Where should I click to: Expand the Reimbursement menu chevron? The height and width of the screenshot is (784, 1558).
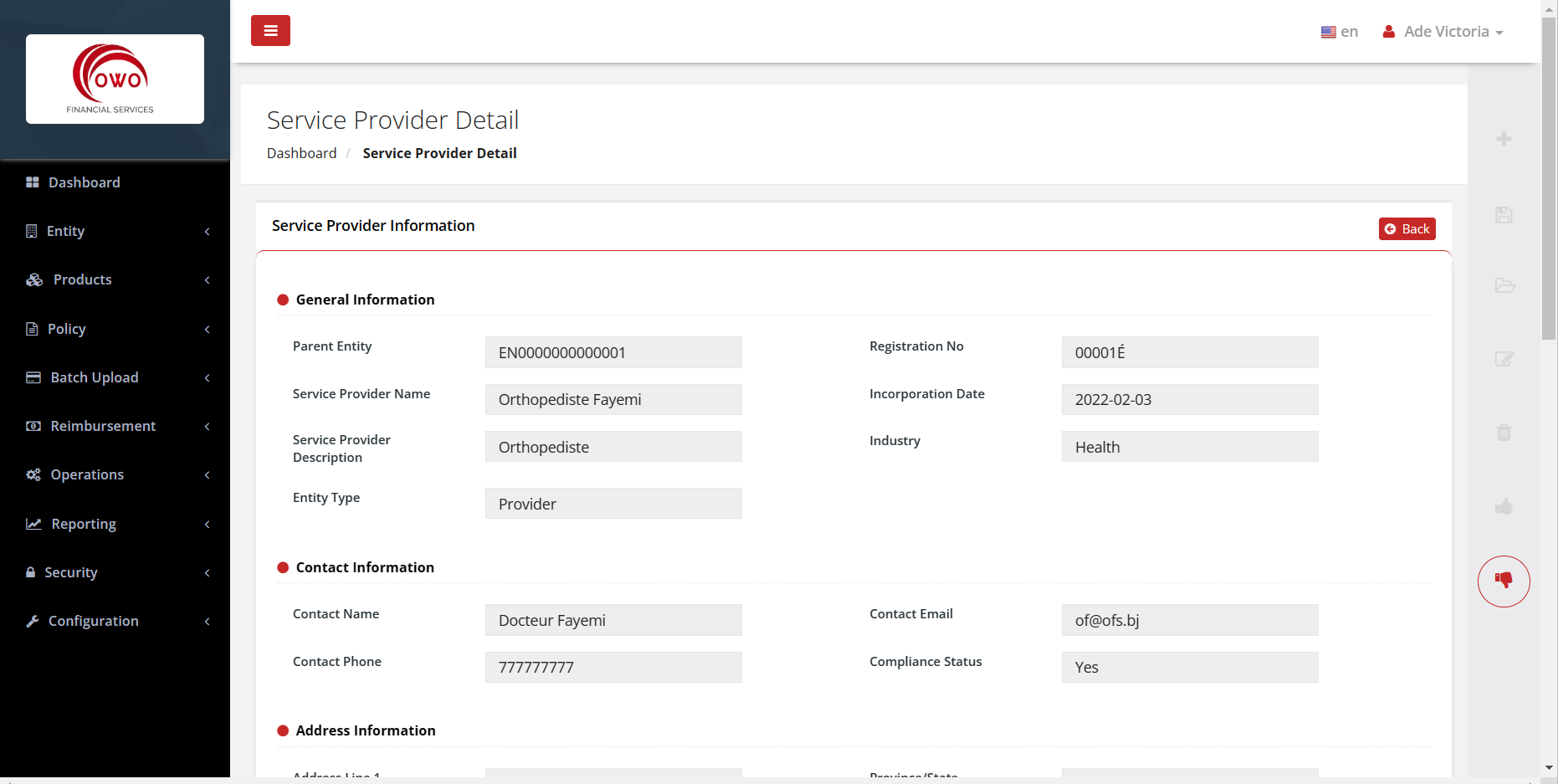pos(207,427)
